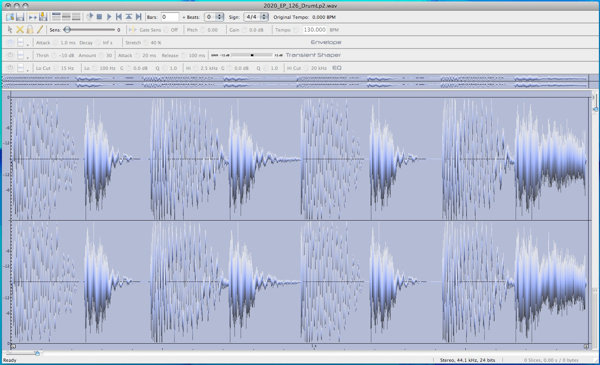Click the Tempo 130.000 value field
The image size is (600, 365).
tap(315, 29)
